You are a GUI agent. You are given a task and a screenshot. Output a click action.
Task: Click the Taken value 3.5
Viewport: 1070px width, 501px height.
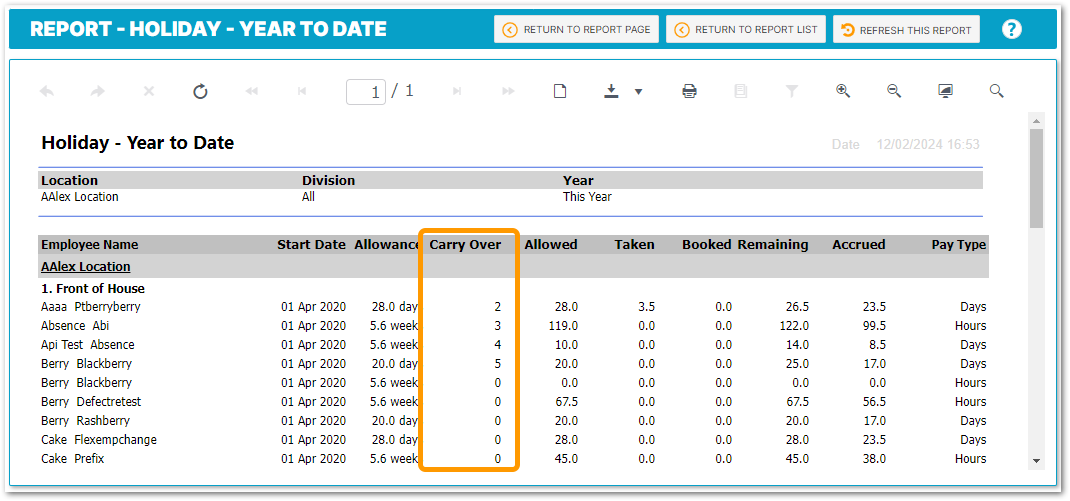coord(646,306)
